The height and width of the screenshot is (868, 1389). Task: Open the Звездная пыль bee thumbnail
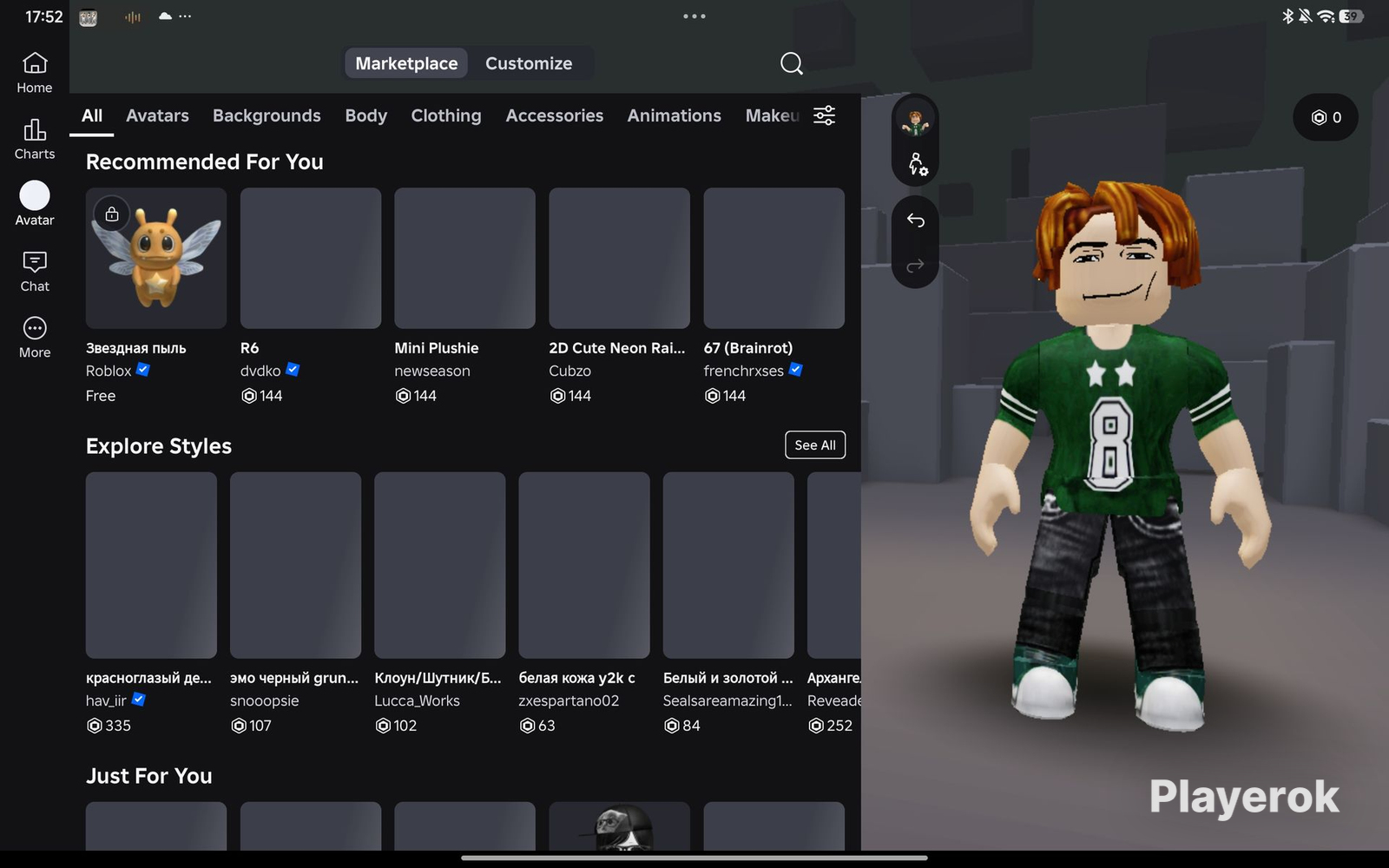(156, 259)
